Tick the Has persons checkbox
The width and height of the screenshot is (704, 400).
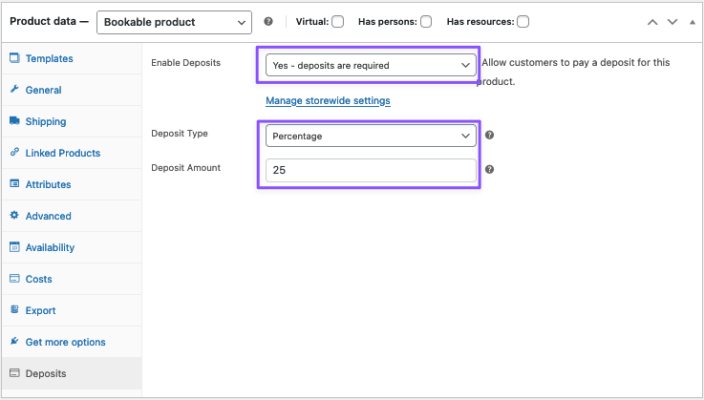426,22
